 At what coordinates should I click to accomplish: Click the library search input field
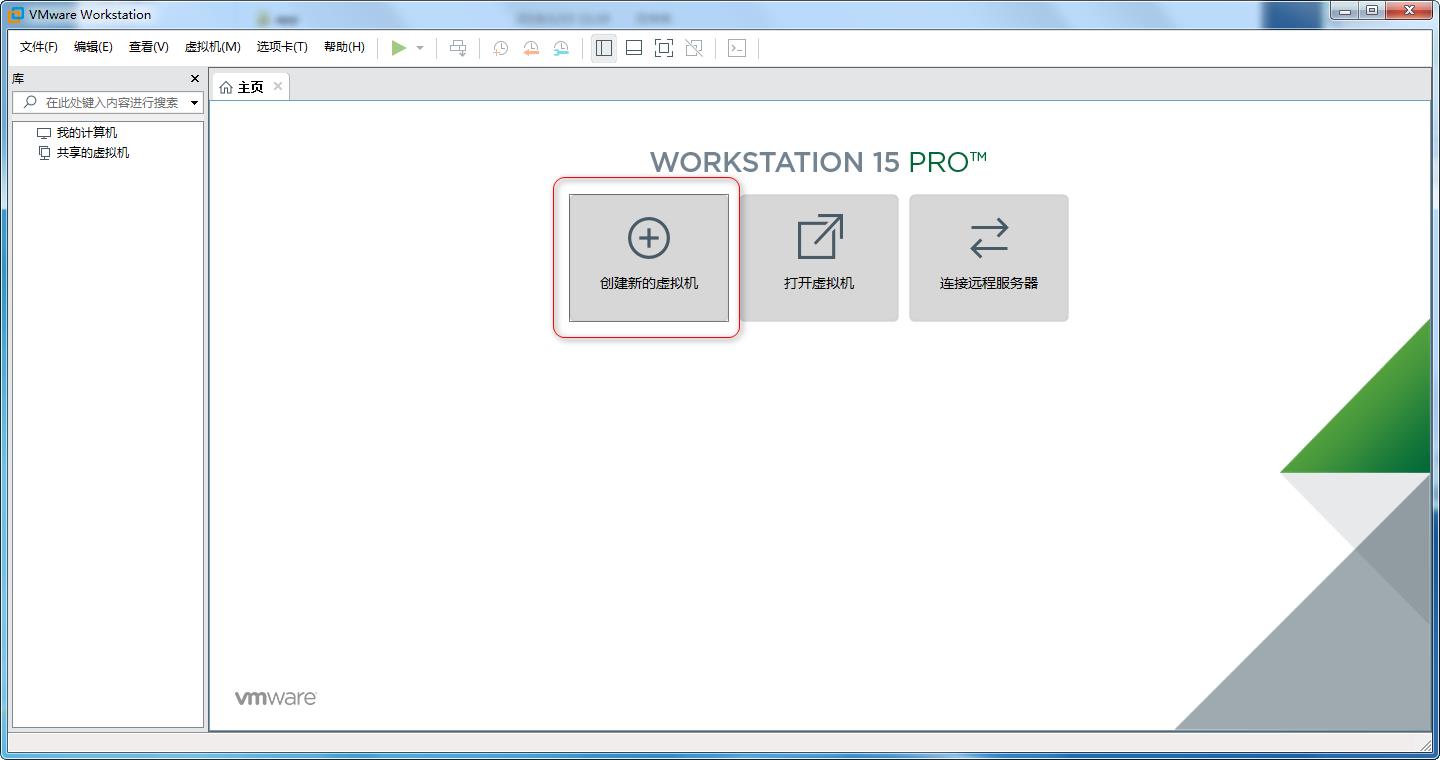pyautogui.click(x=108, y=102)
